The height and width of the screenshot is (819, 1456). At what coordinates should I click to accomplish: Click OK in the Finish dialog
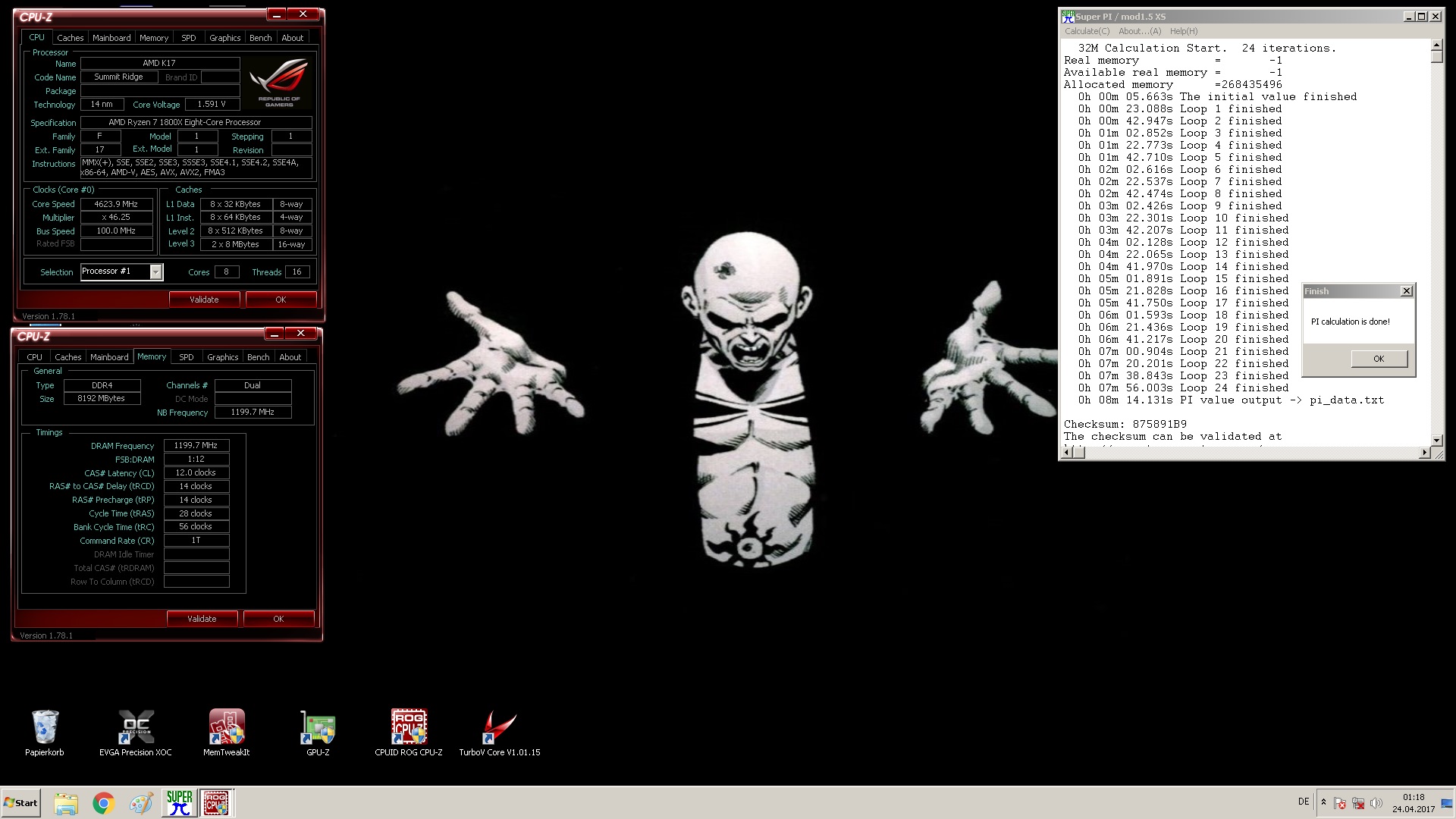point(1379,359)
